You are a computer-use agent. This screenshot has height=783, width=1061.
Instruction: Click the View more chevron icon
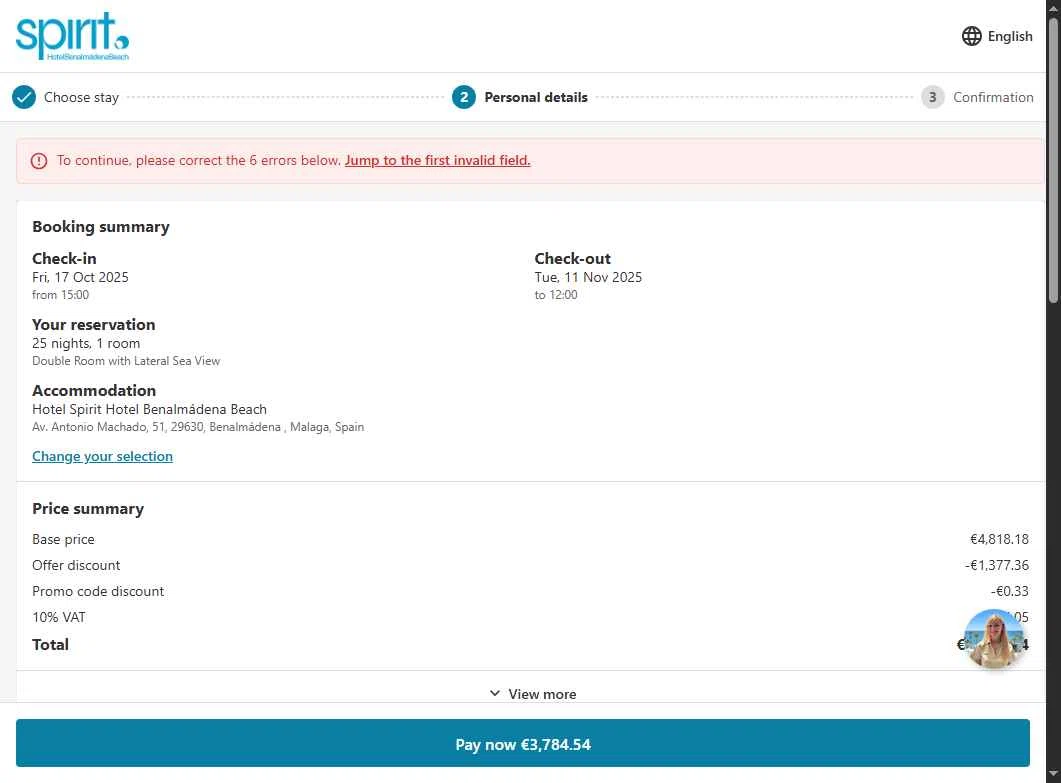495,694
